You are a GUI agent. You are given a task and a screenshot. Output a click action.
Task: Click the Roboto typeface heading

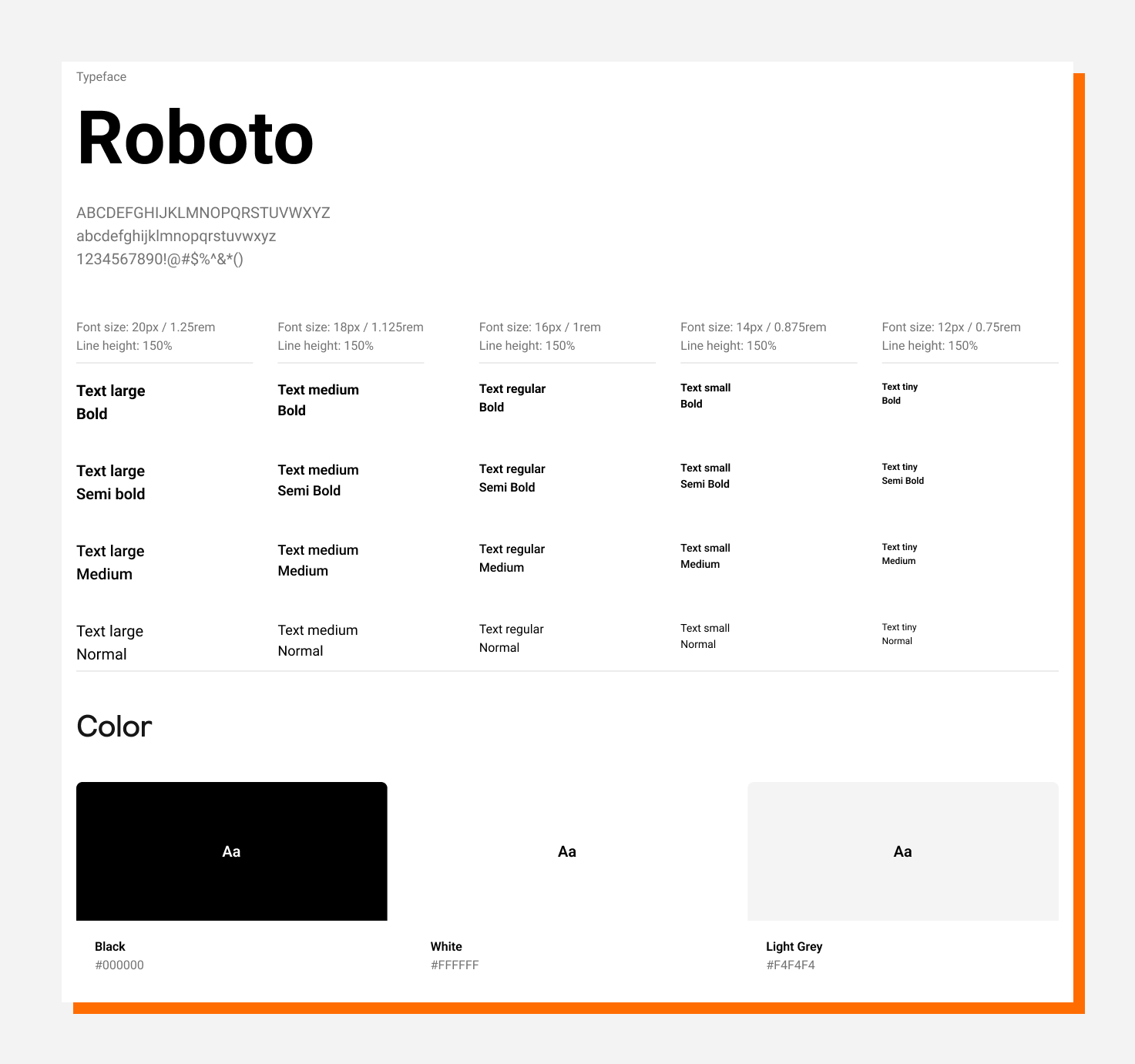194,139
